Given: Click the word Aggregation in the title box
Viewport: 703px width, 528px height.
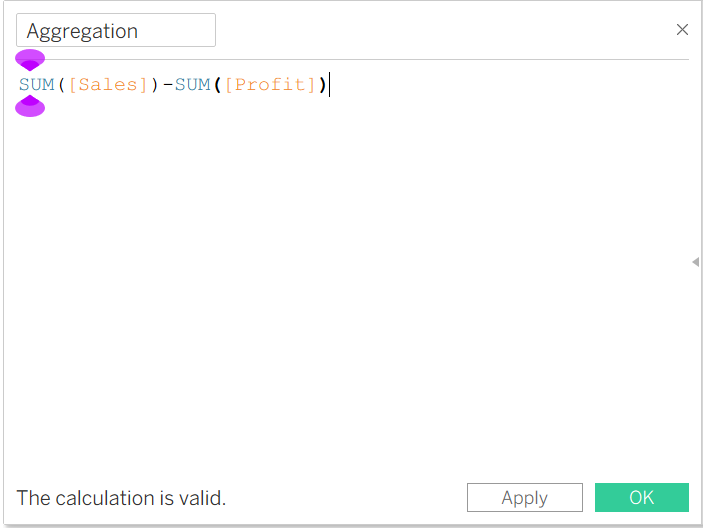Looking at the screenshot, I should tap(82, 31).
